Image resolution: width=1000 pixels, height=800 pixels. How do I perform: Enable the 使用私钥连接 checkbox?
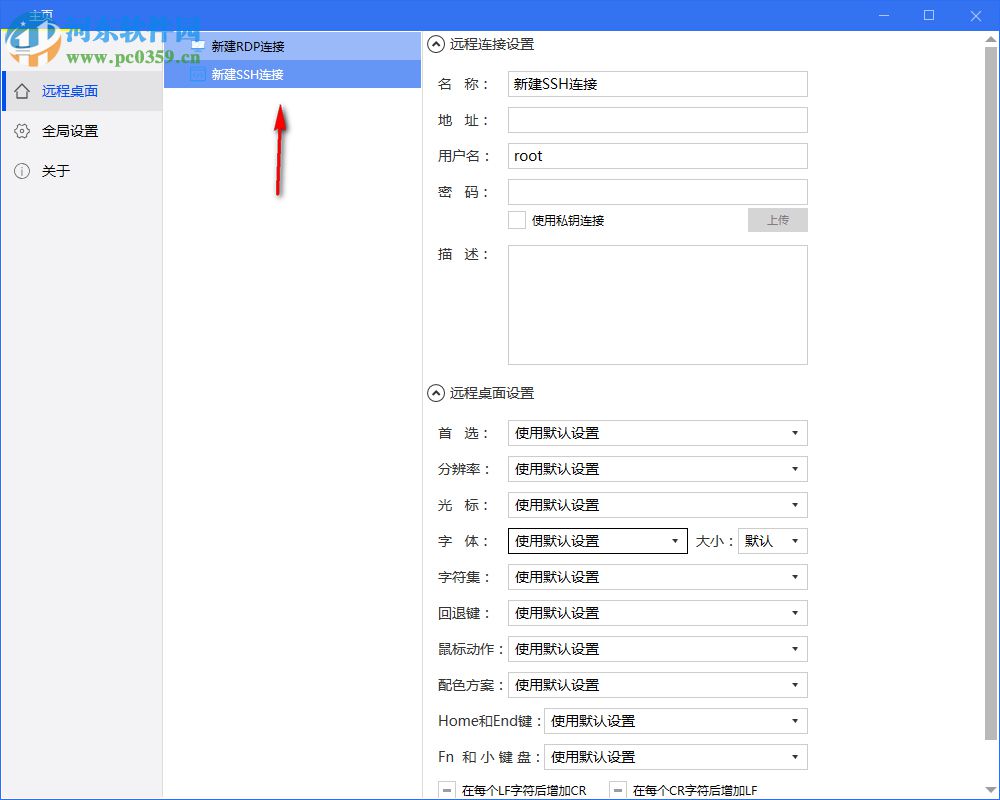point(516,220)
